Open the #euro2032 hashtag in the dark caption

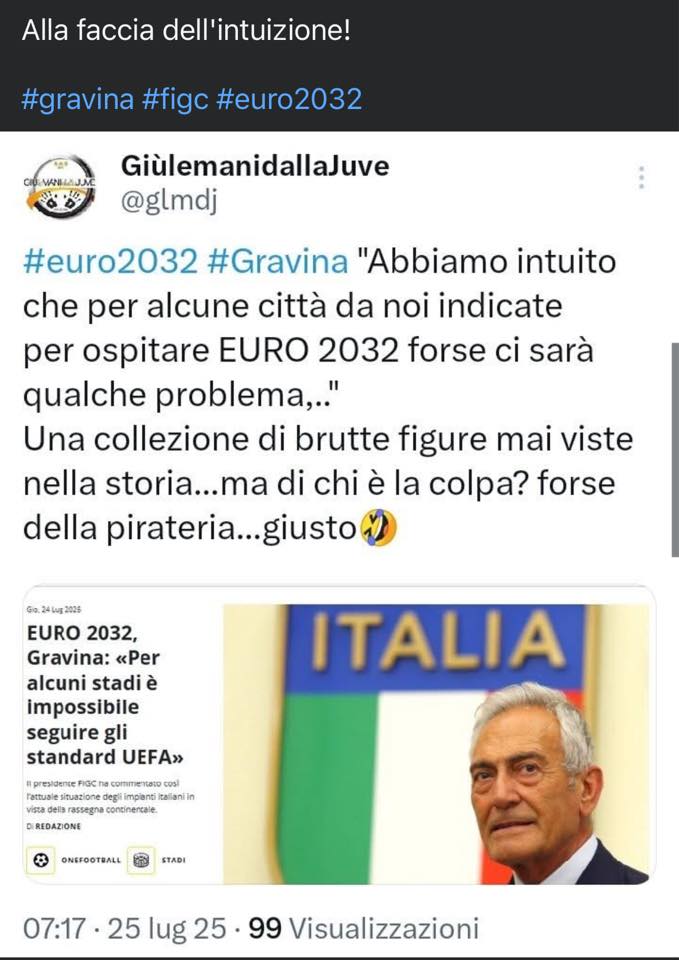[289, 99]
